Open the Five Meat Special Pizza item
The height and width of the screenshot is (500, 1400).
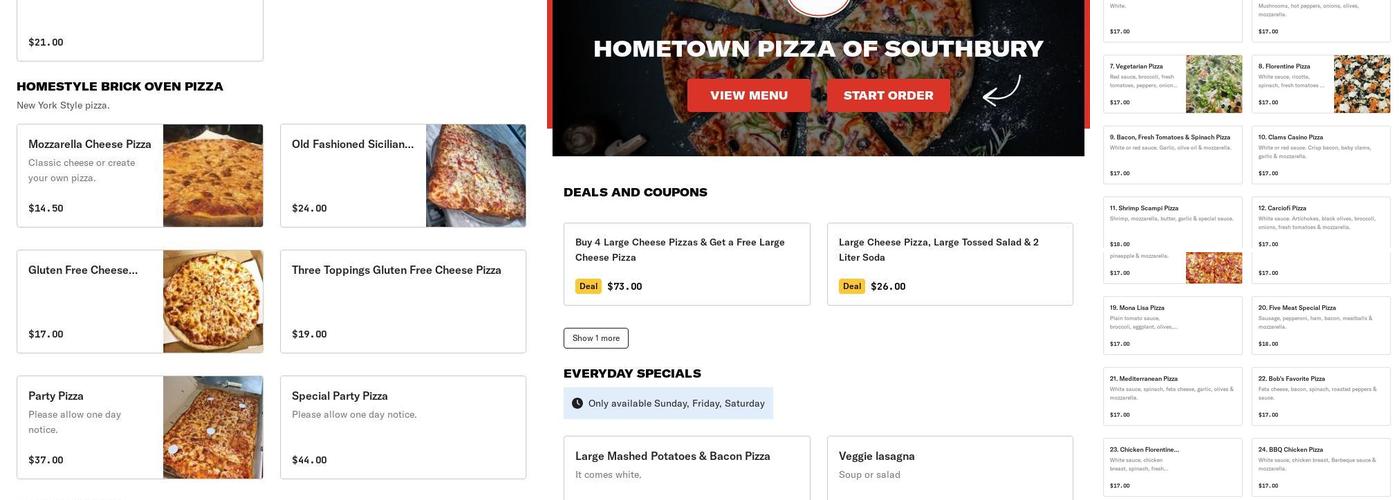tap(1320, 326)
